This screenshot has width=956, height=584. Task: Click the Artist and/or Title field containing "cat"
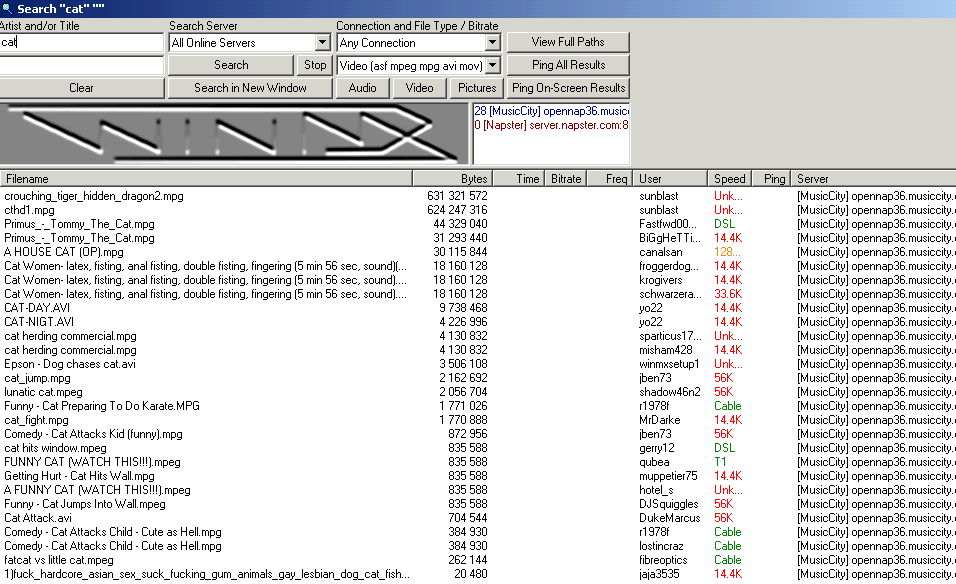[81, 42]
